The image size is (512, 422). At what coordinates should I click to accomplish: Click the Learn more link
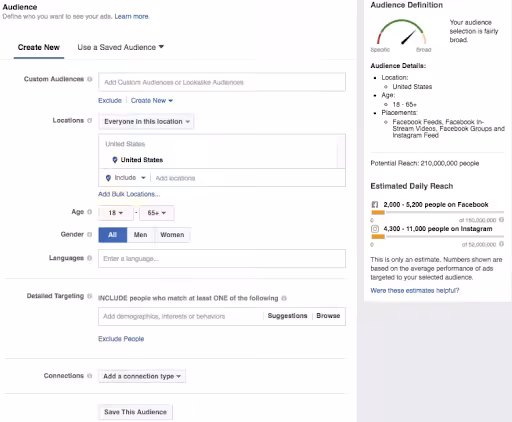click(x=131, y=16)
